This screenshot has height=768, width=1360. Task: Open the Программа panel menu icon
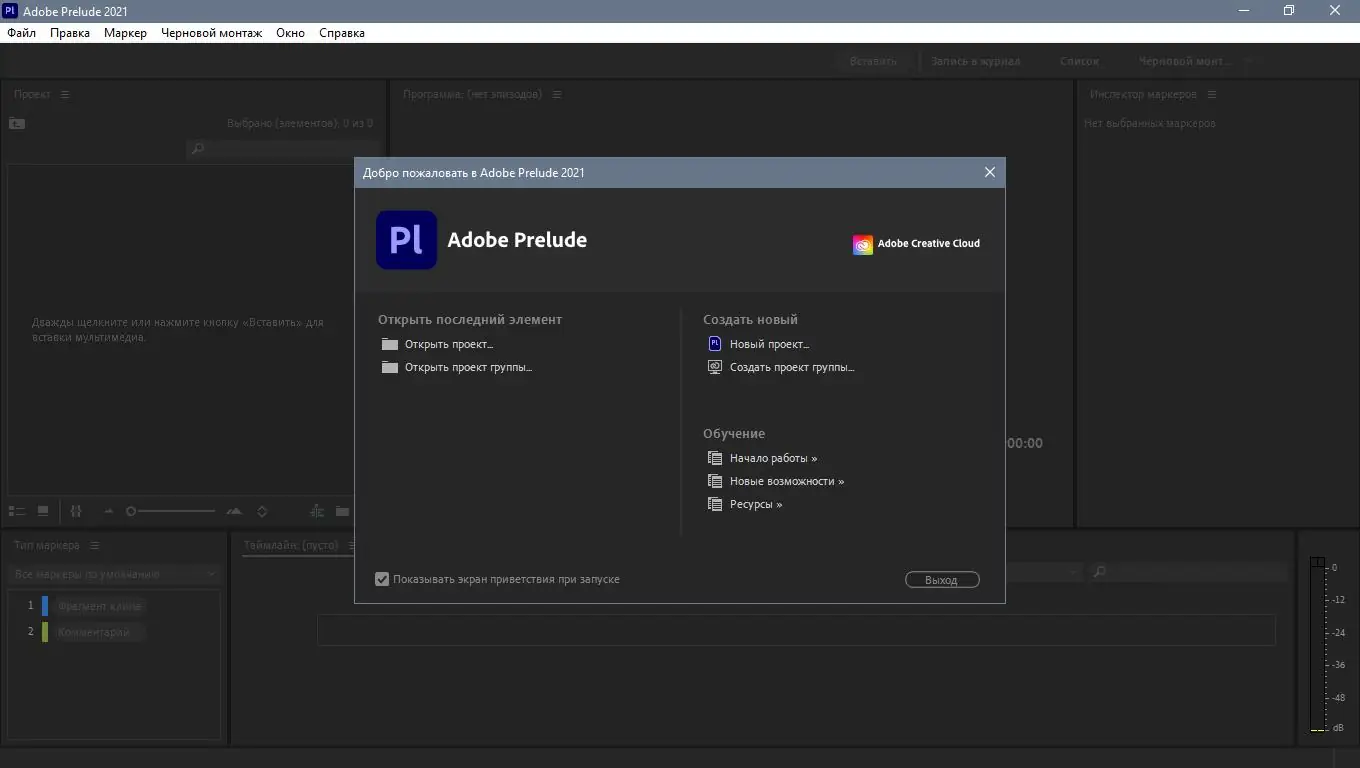(x=557, y=94)
